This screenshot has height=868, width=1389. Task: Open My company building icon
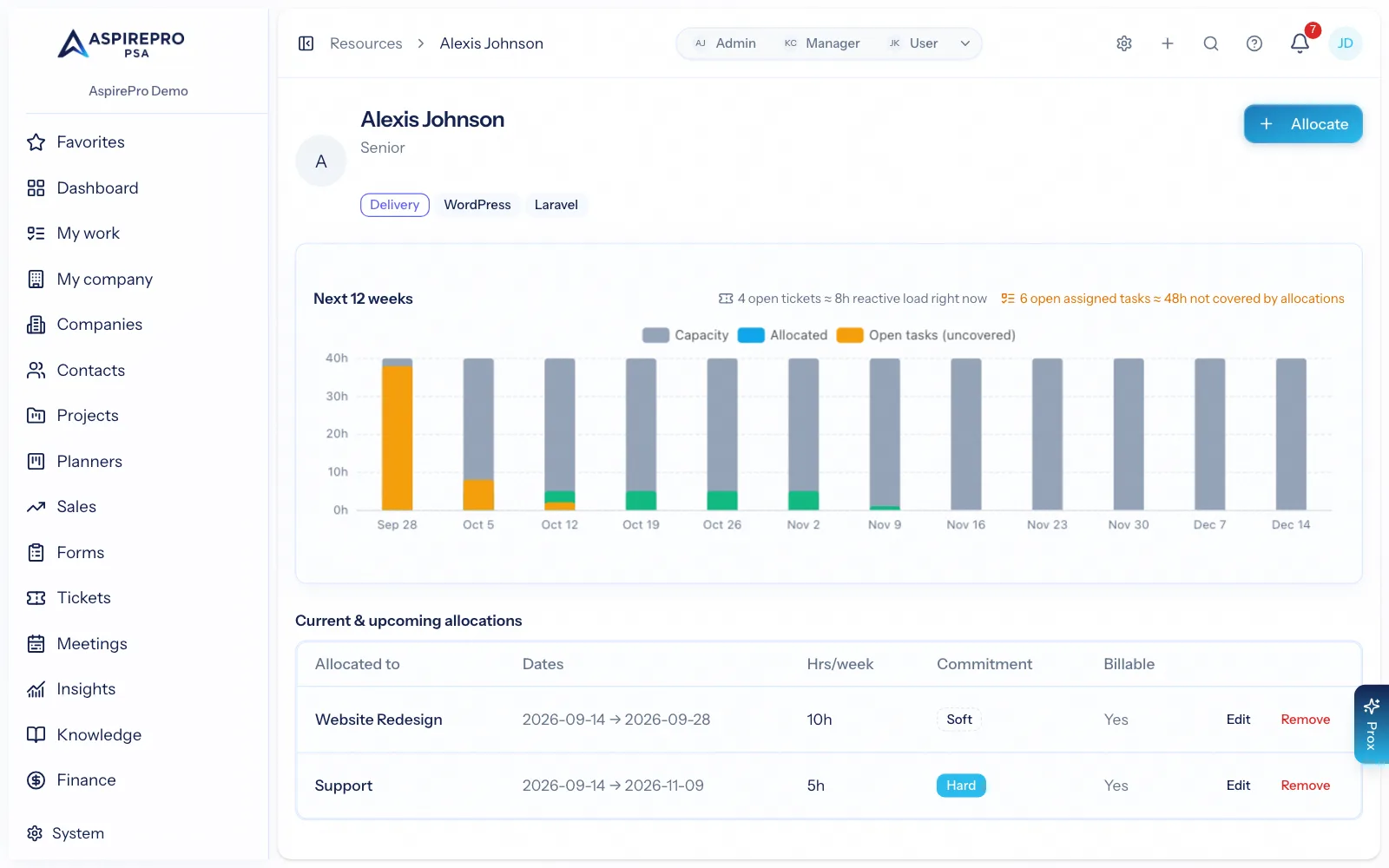(x=36, y=279)
